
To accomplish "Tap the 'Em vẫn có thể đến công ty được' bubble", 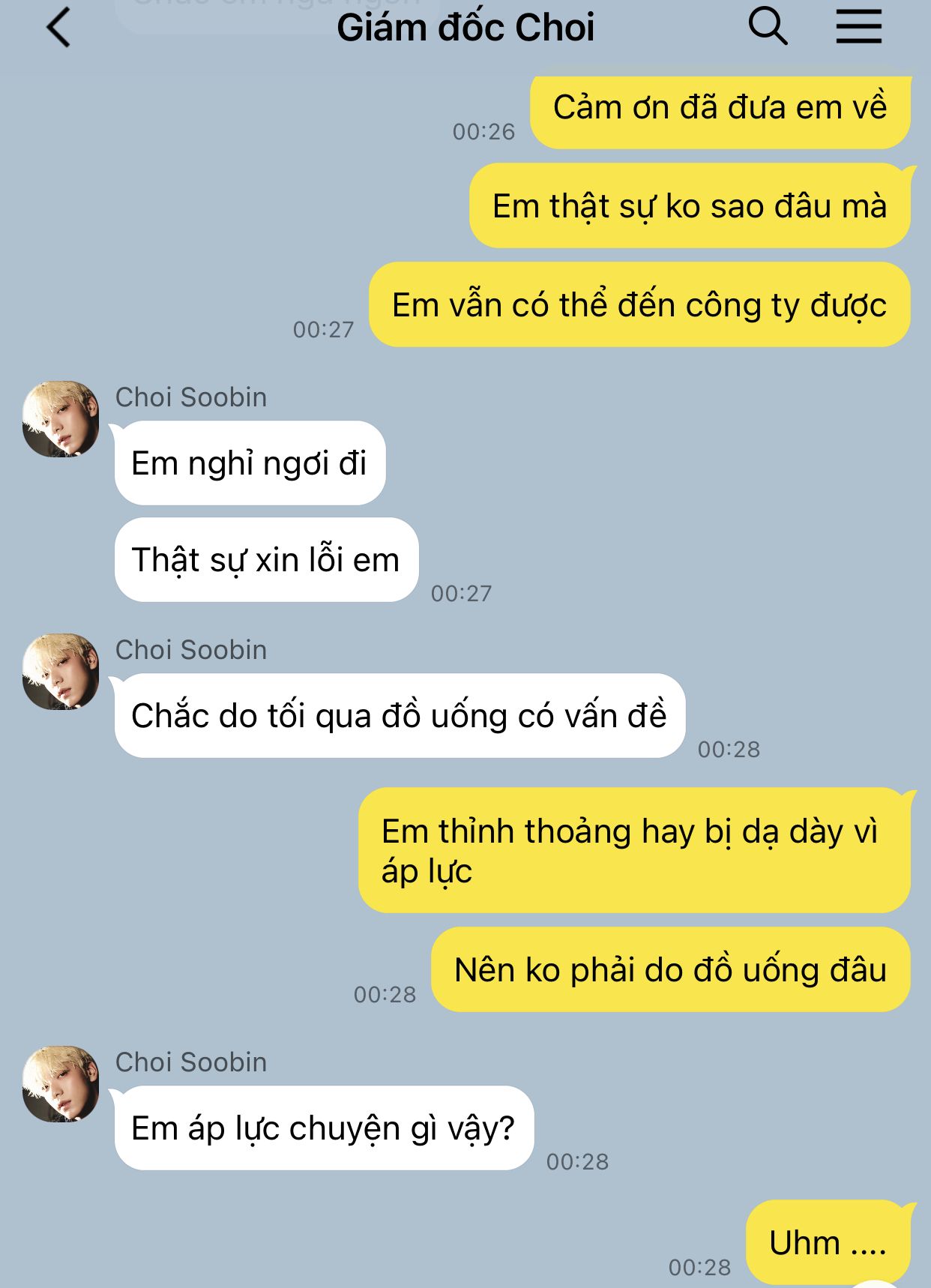I will click(x=639, y=304).
